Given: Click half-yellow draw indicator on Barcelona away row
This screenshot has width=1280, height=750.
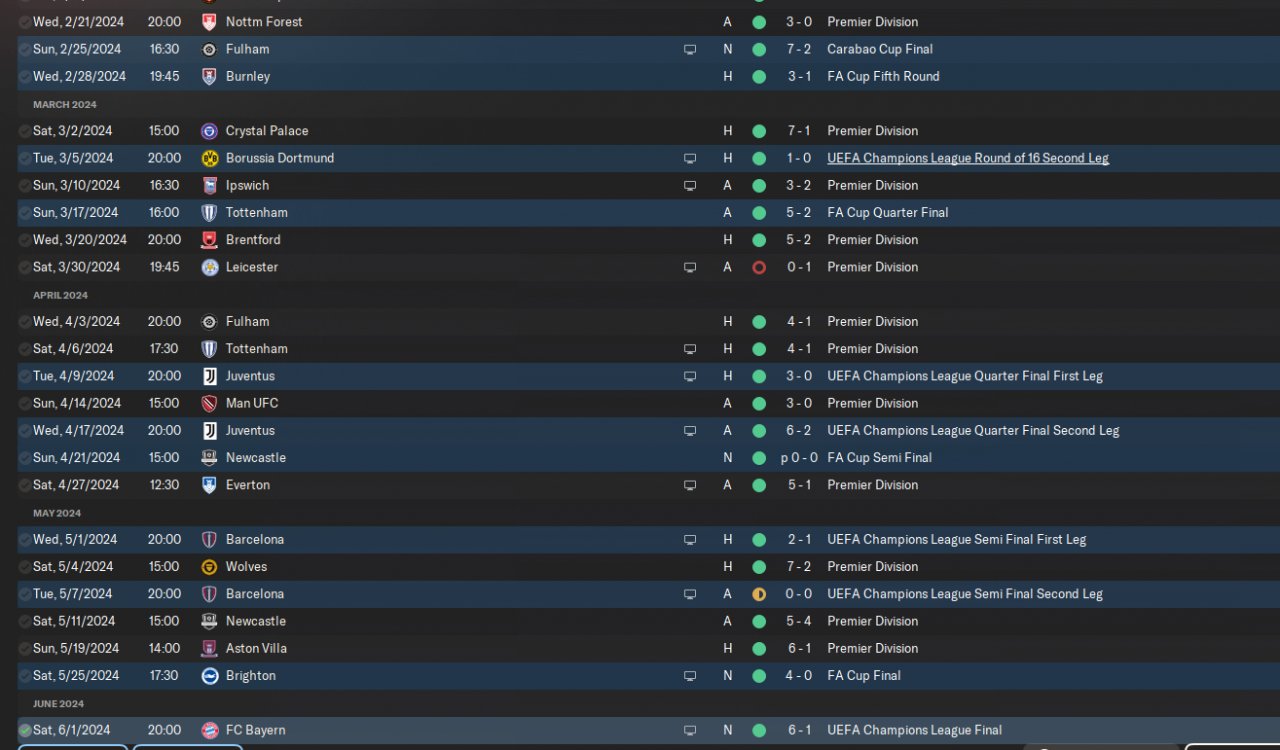Looking at the screenshot, I should (759, 594).
